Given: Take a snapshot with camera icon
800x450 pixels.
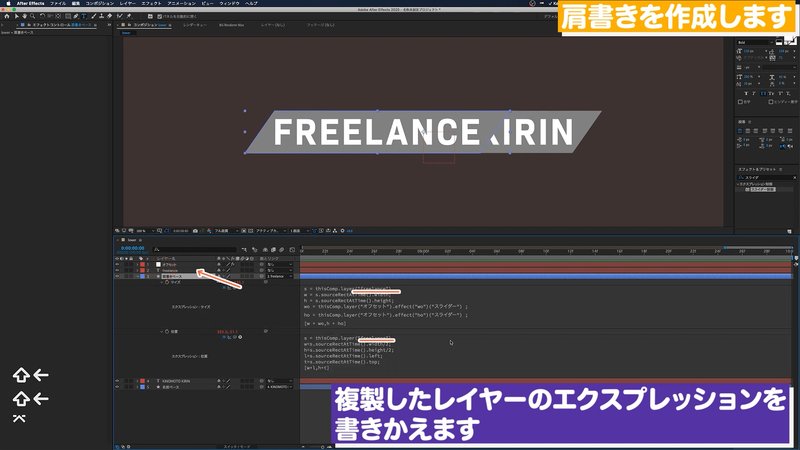Looking at the screenshot, I should tap(195, 231).
